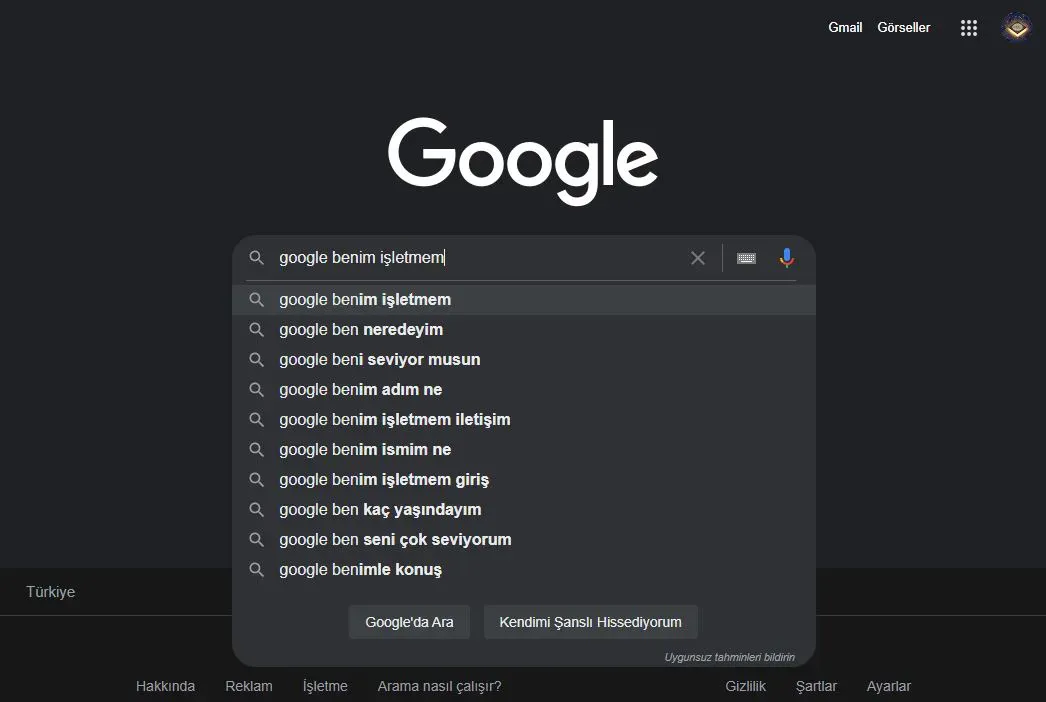Viewport: 1046px width, 702px height.
Task: Select suggestion 'google benim işletmem iletişim'
Action: (x=524, y=420)
